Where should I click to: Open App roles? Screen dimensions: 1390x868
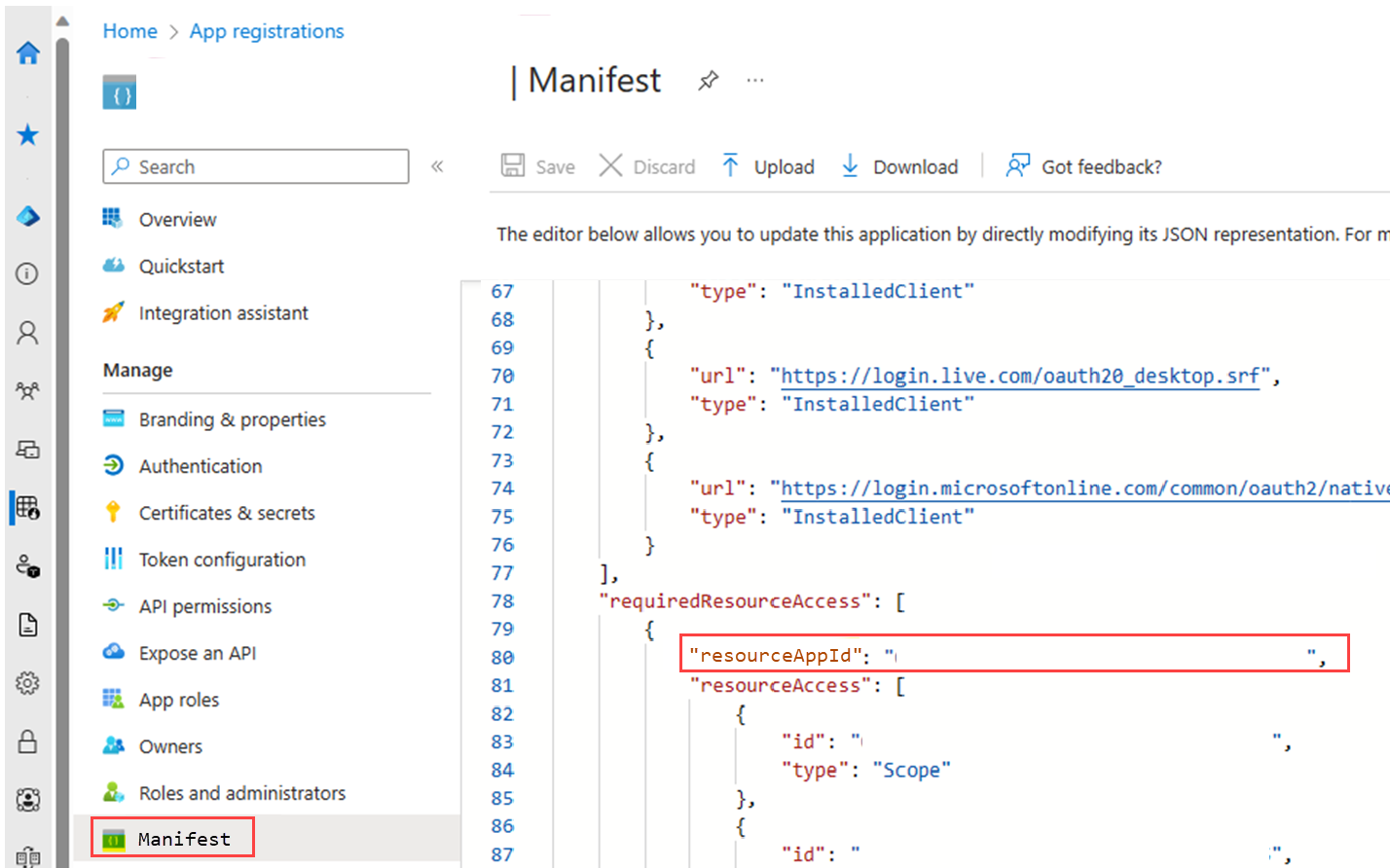[179, 700]
